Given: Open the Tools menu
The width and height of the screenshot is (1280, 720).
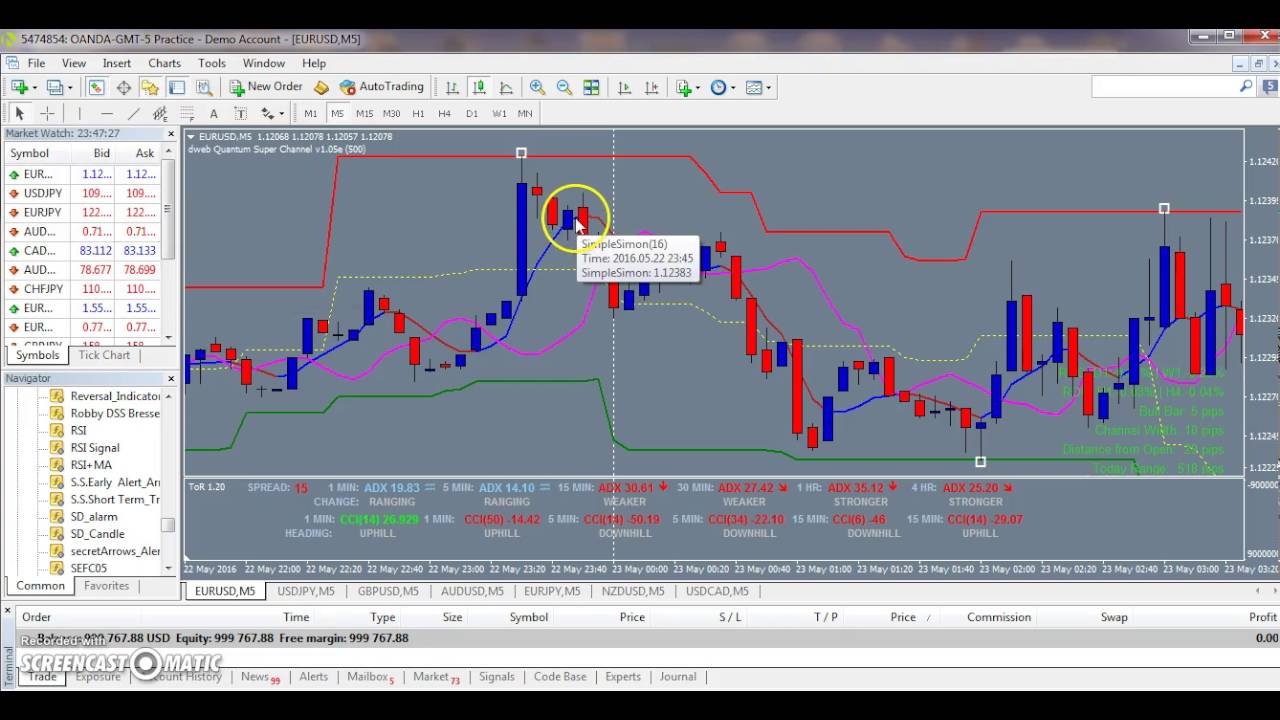Looking at the screenshot, I should pos(212,63).
